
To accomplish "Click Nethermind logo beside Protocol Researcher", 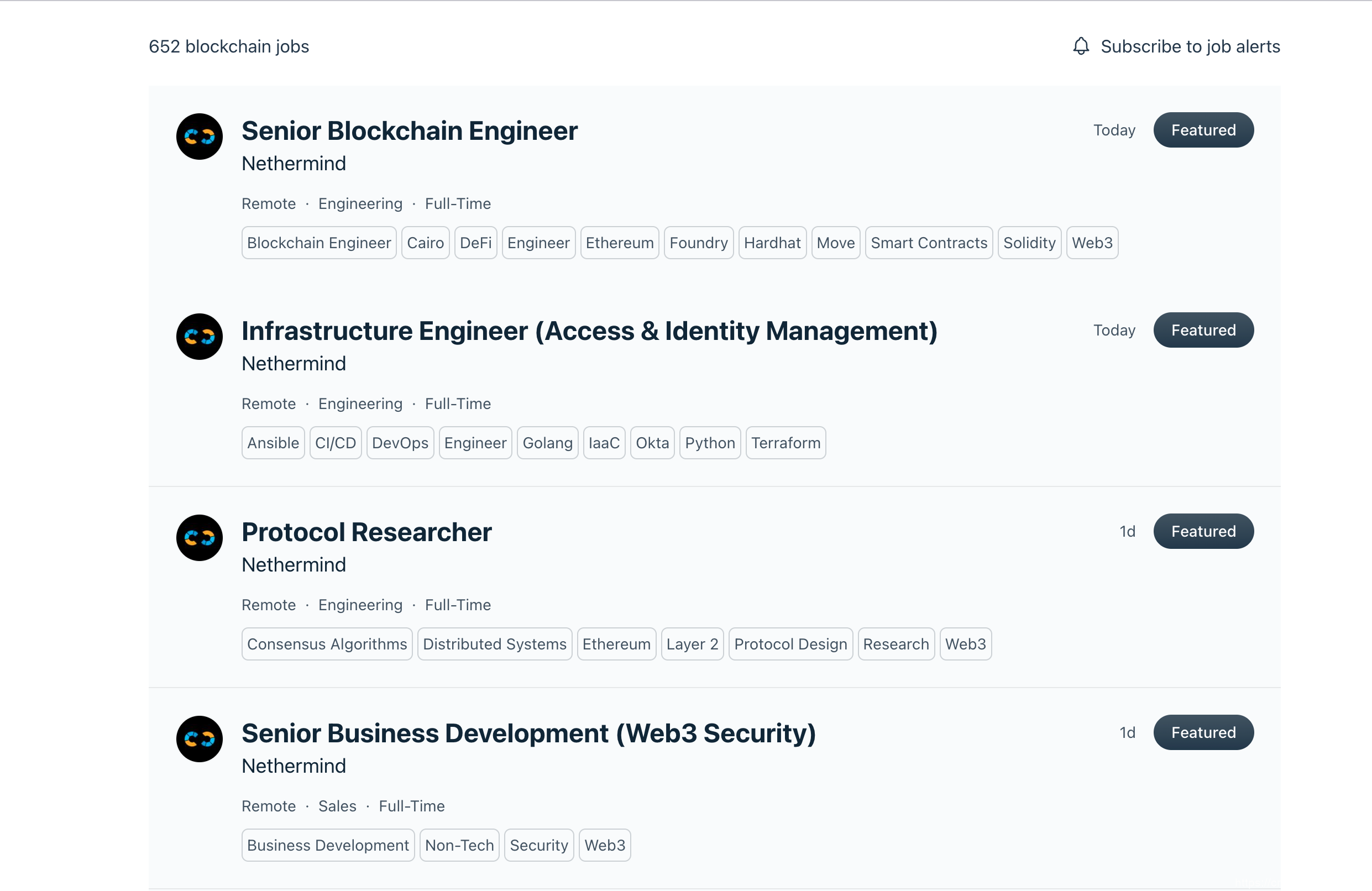I will [200, 538].
